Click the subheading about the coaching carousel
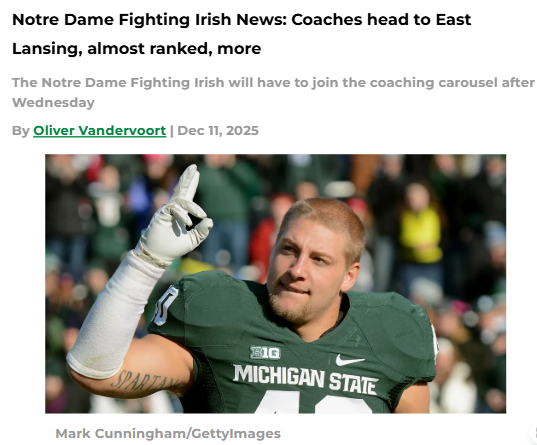The image size is (537, 445). point(273,92)
